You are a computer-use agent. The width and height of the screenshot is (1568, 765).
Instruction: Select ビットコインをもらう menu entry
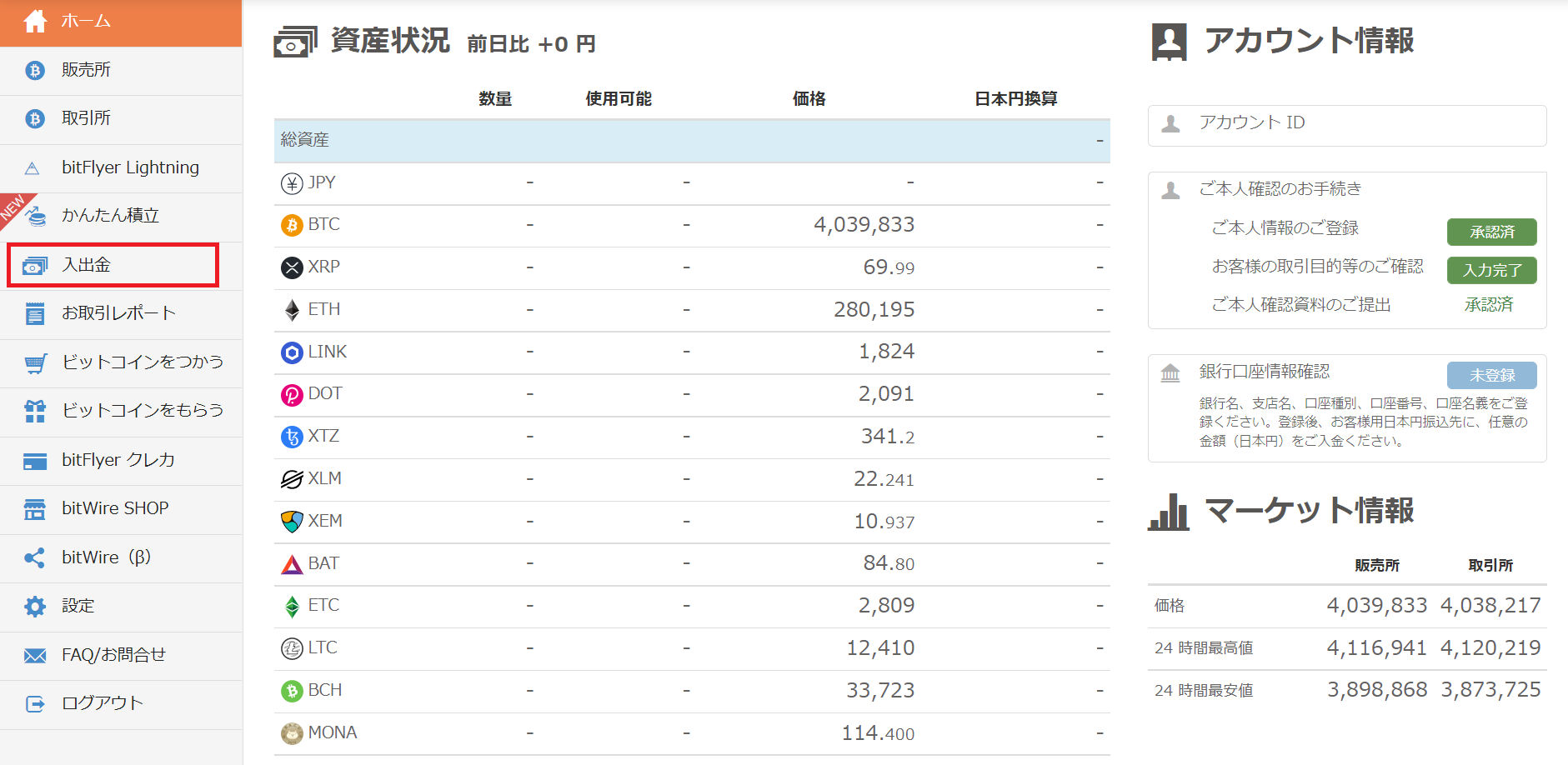click(x=121, y=412)
